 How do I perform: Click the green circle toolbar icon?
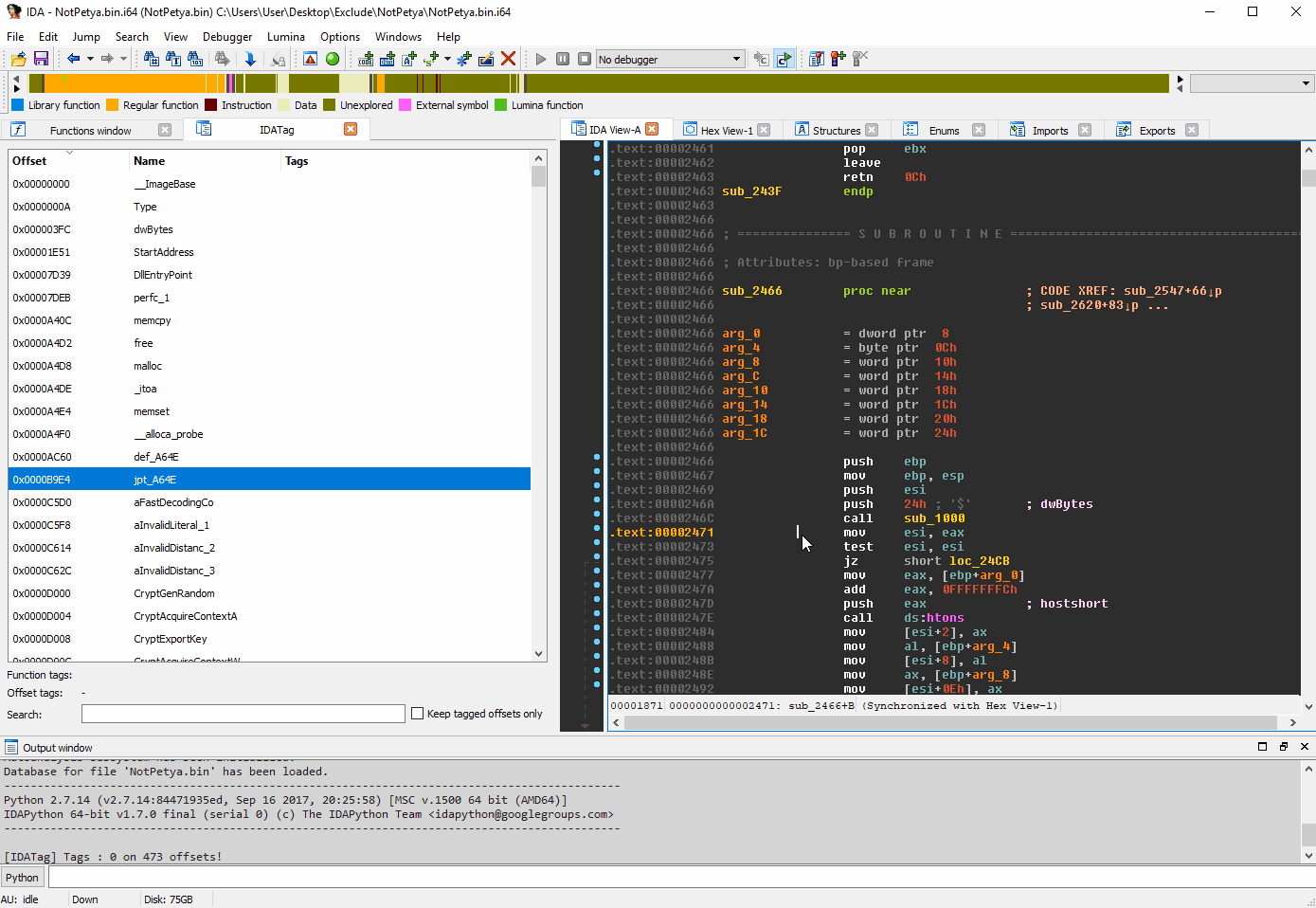(333, 59)
